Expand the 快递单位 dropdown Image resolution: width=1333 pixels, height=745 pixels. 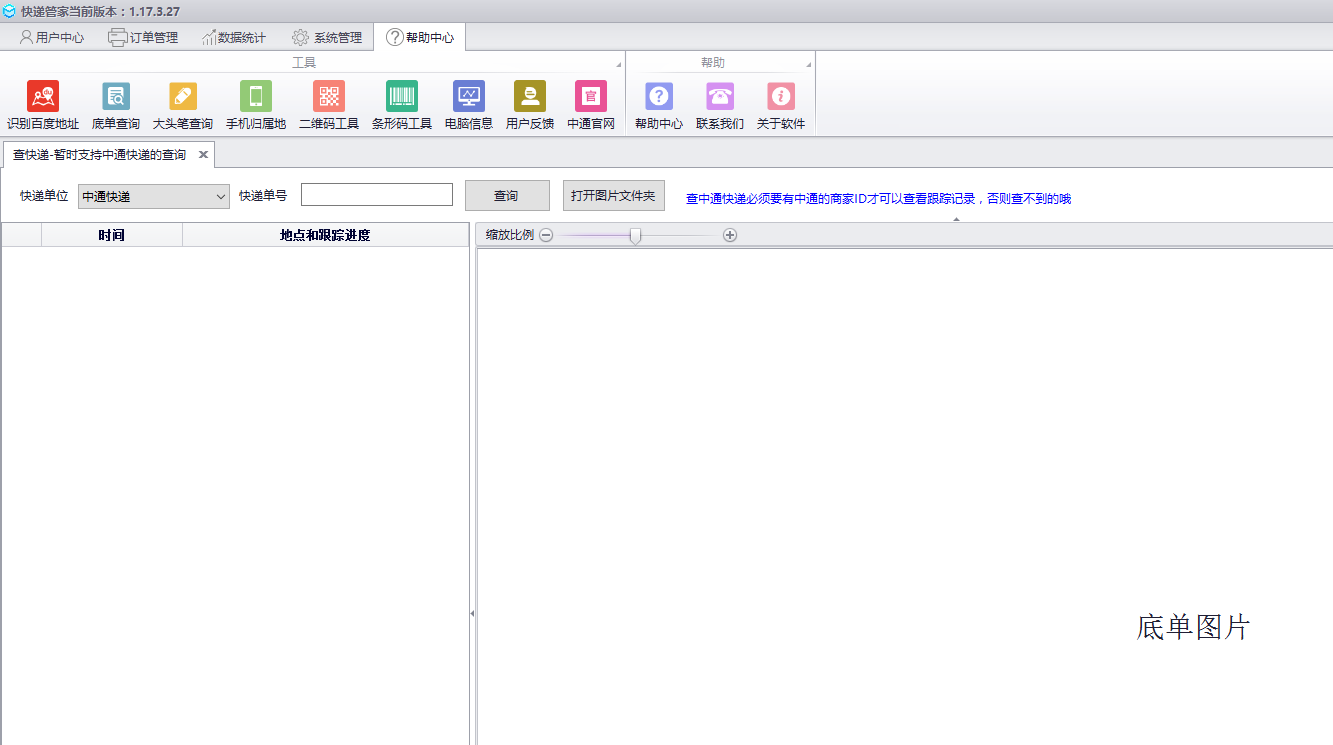221,197
